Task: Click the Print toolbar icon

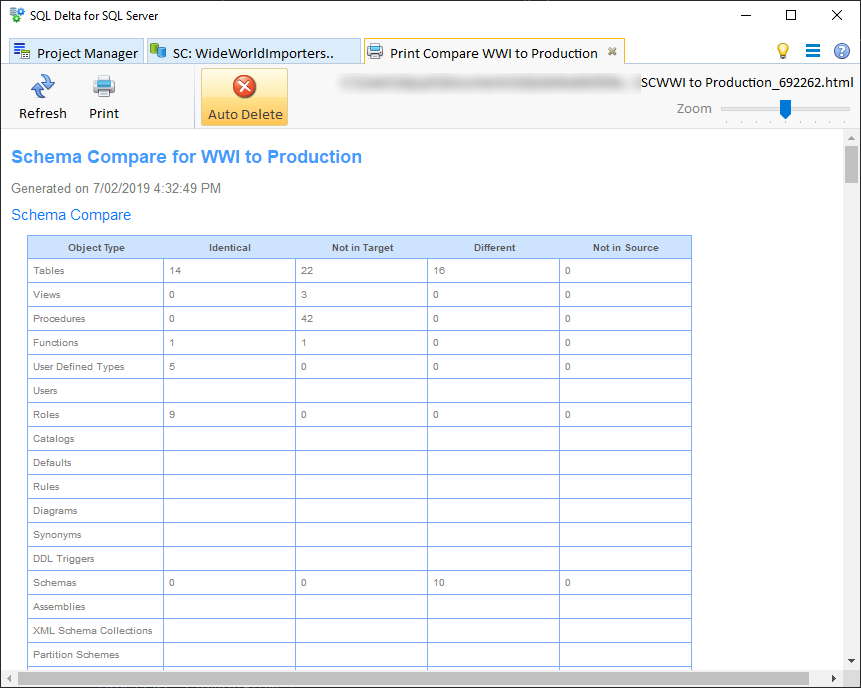Action: coord(104,97)
